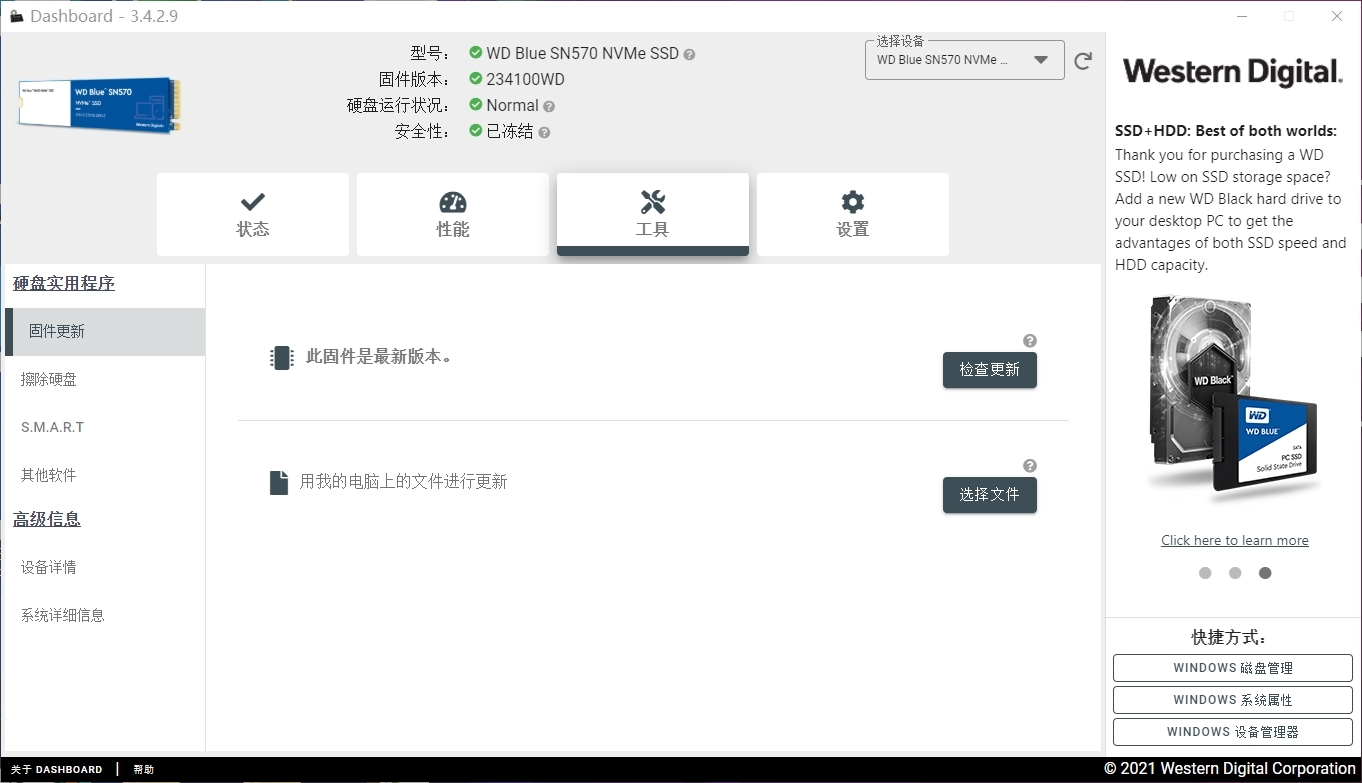Click help icon beside Normal health status

(x=548, y=106)
